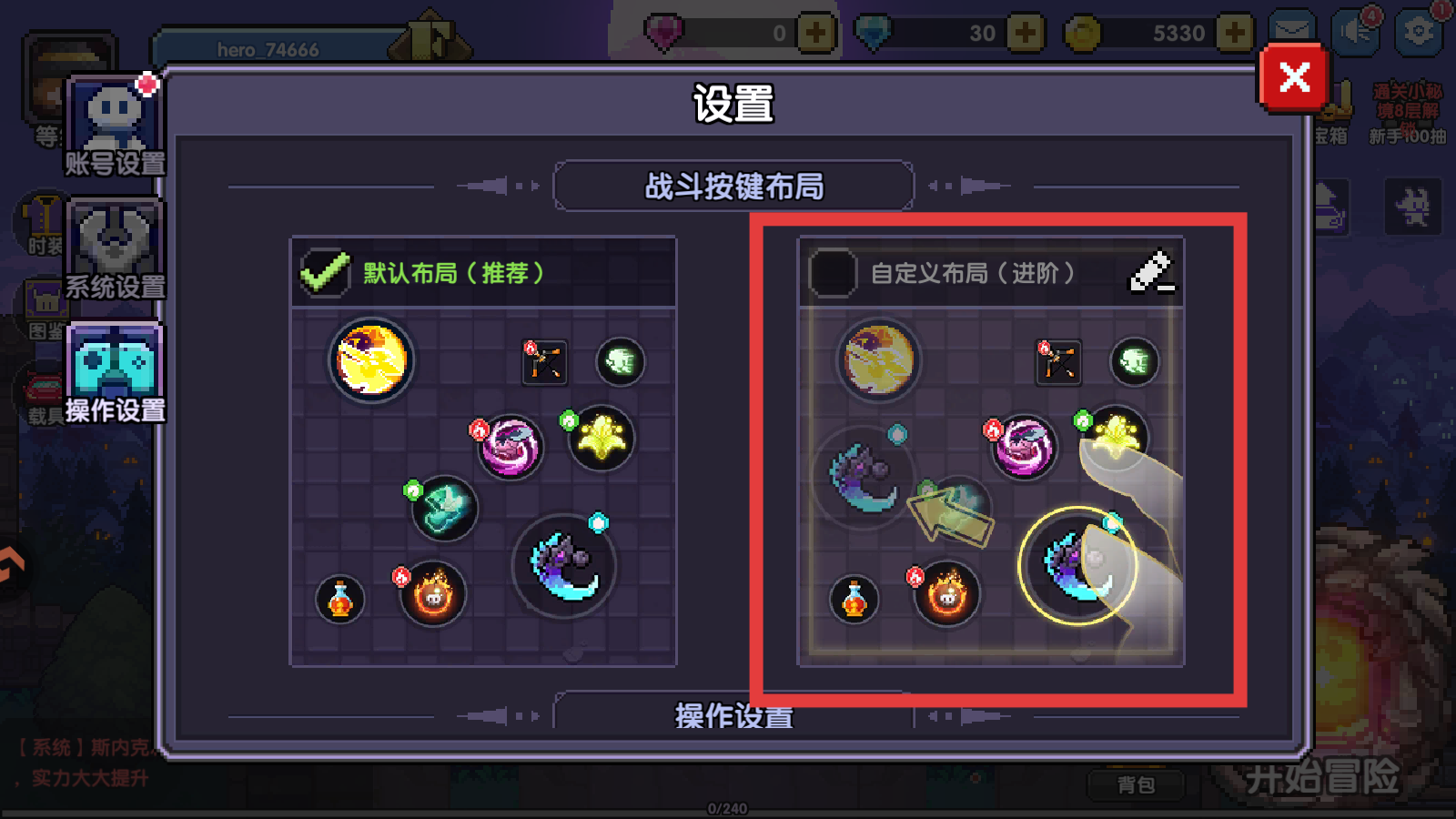Click the custom layout preview thumbnail
This screenshot has height=819, width=1456.
tap(991, 486)
